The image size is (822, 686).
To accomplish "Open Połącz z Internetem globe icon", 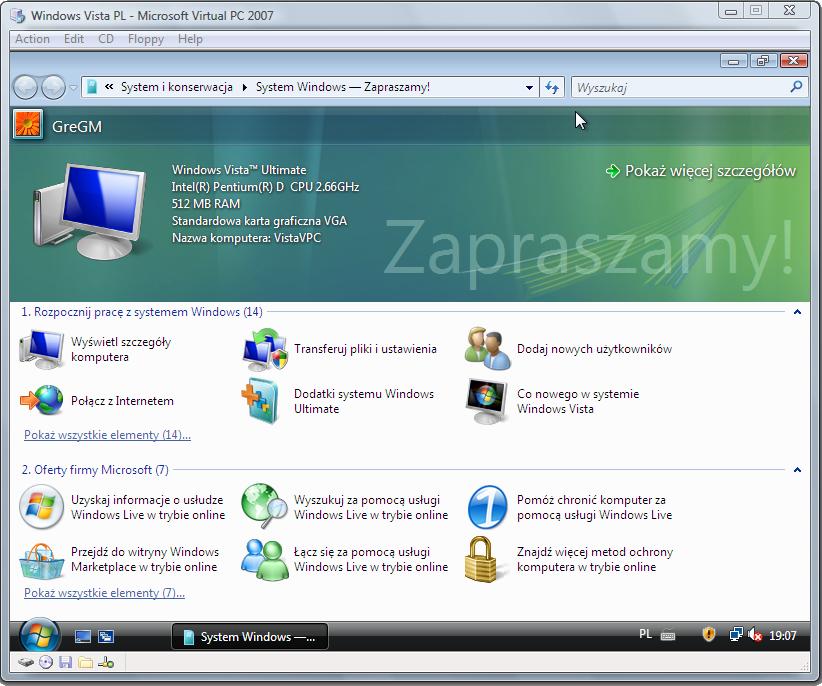I will tap(42, 400).
